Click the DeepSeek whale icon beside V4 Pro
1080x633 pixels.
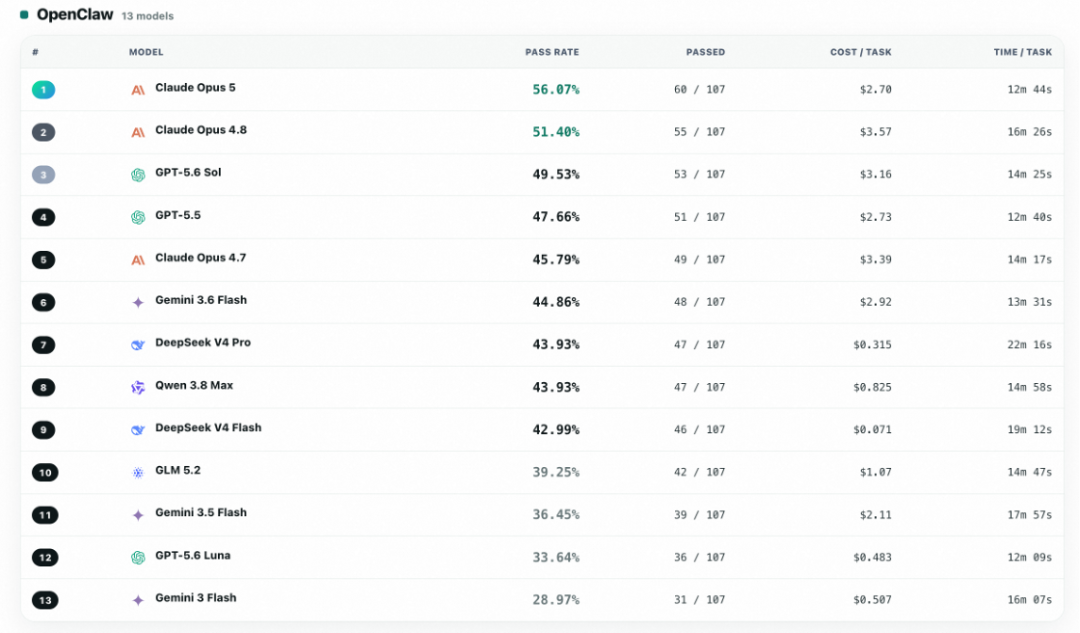pyautogui.click(x=138, y=344)
